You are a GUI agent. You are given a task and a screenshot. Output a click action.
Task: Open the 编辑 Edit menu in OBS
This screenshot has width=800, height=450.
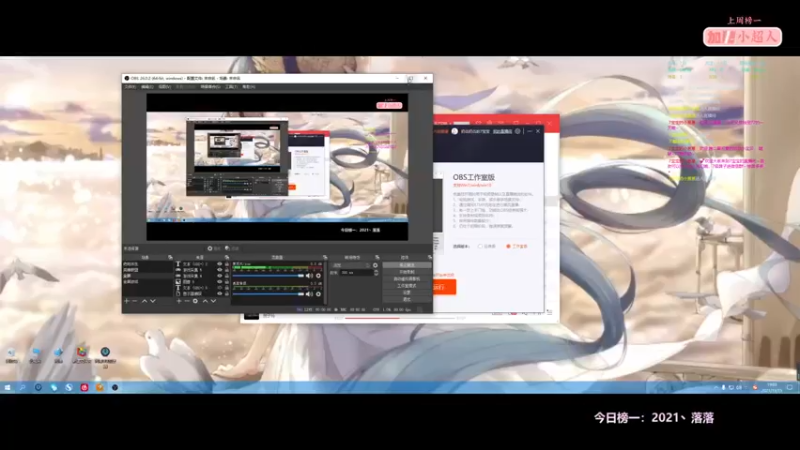pyautogui.click(x=147, y=87)
